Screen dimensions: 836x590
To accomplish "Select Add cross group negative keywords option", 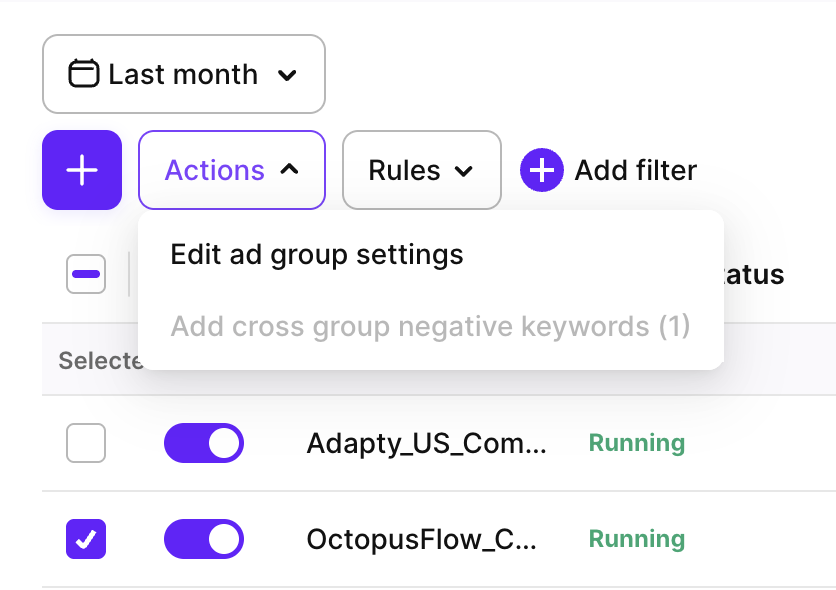I will pos(430,326).
